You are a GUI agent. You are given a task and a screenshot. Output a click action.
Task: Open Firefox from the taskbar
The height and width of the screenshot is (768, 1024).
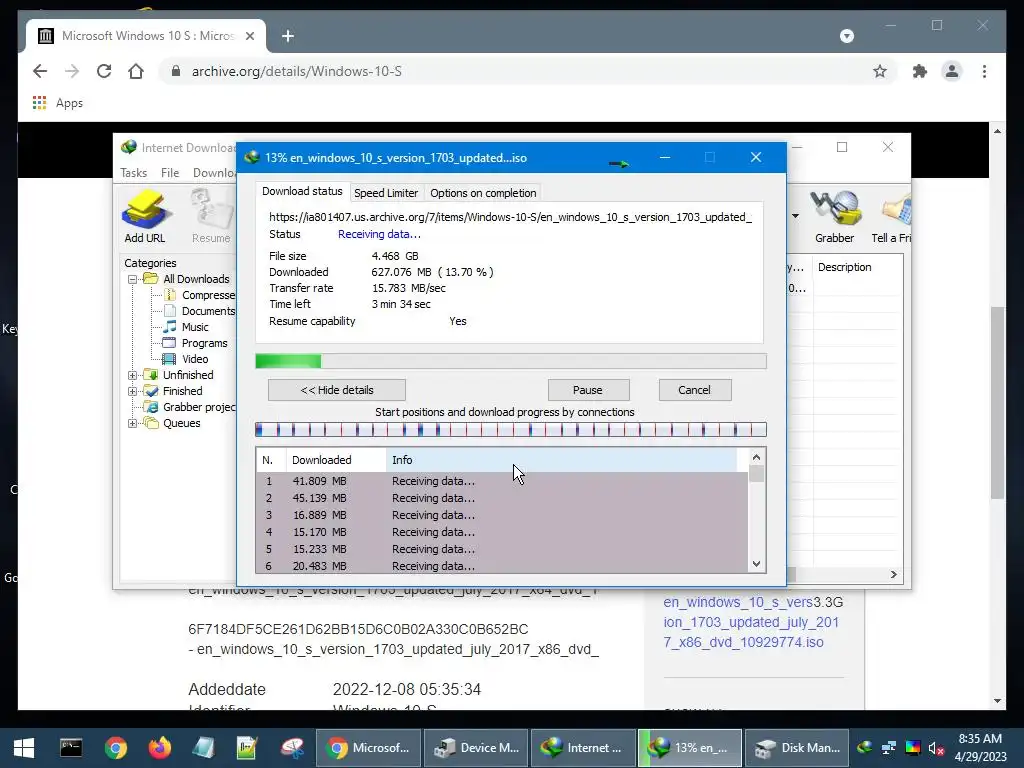pos(159,748)
